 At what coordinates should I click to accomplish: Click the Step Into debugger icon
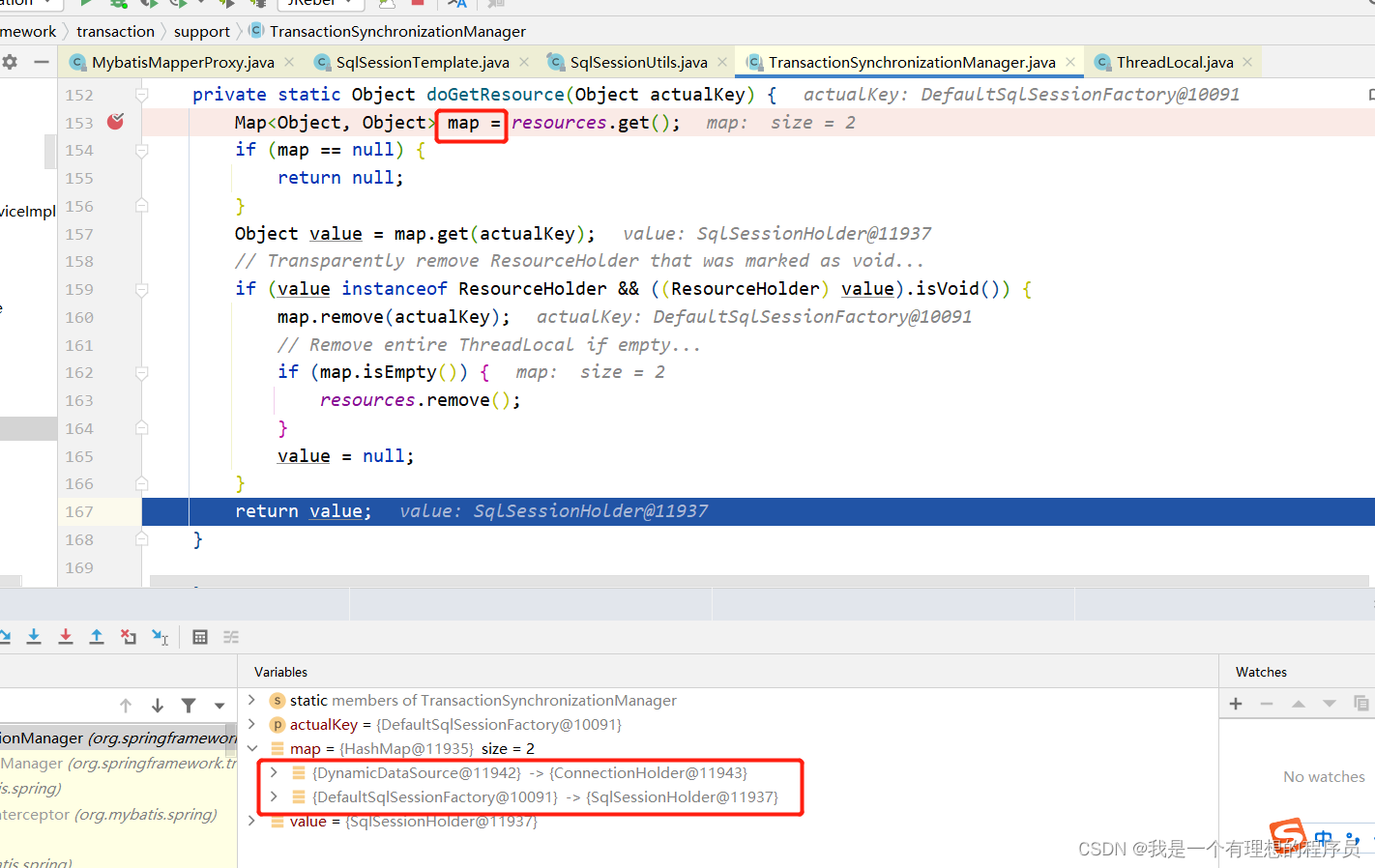34,636
